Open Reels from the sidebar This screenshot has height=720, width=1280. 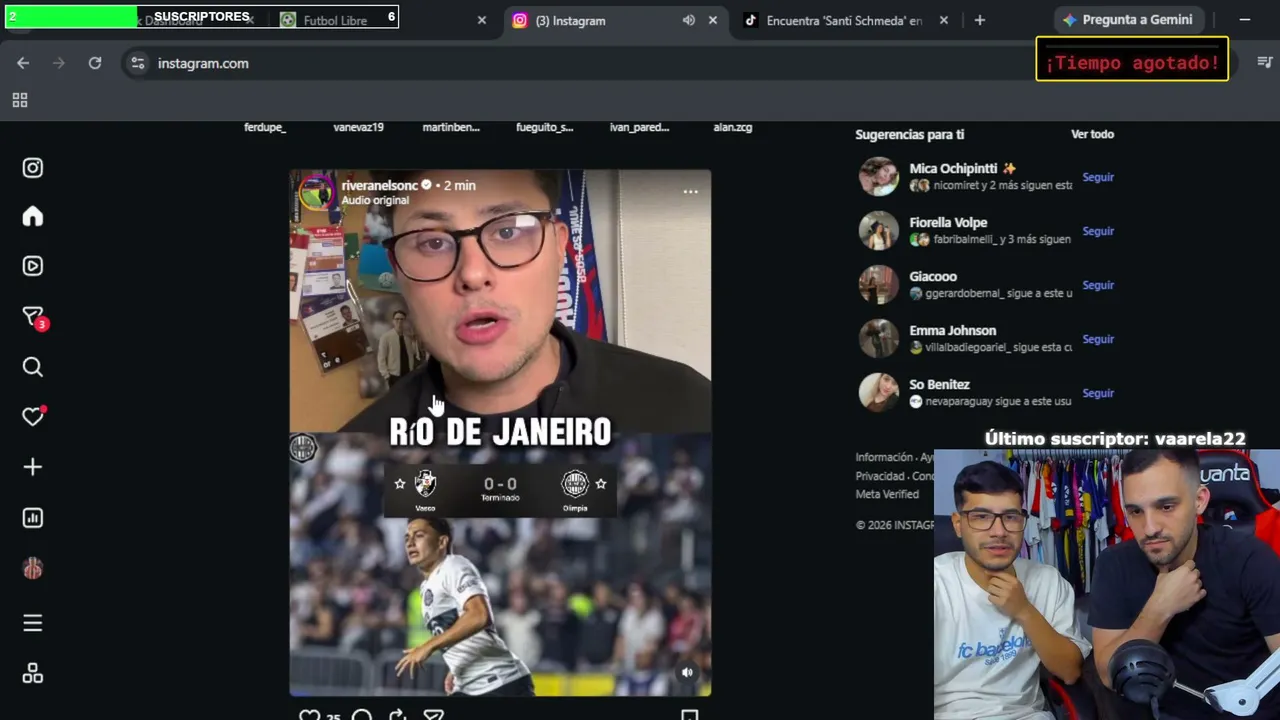pyautogui.click(x=33, y=266)
